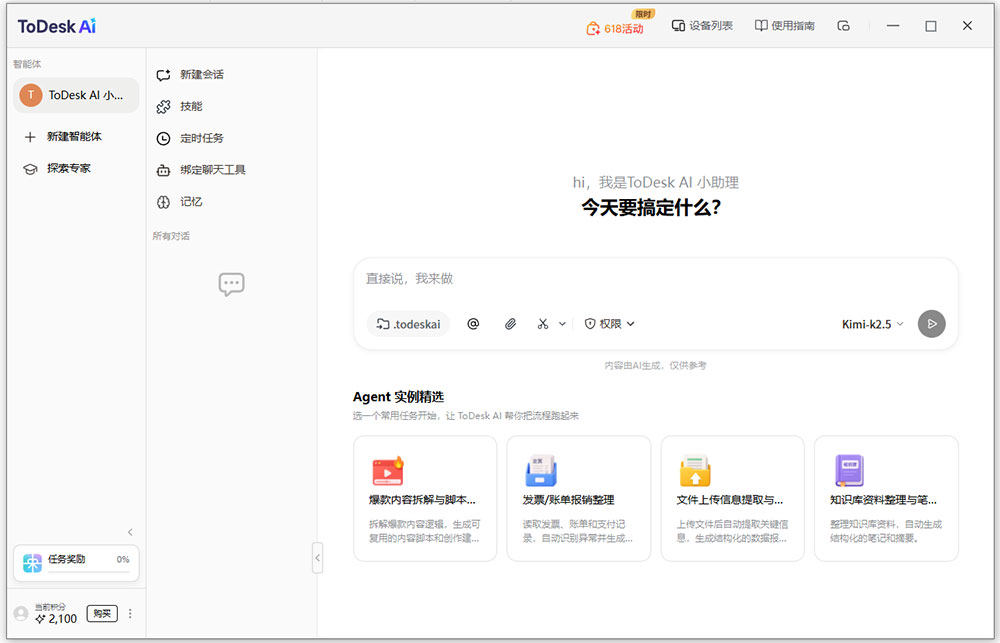1000x643 pixels.
Task: Open the three-dot more options menu
Action: point(130,614)
